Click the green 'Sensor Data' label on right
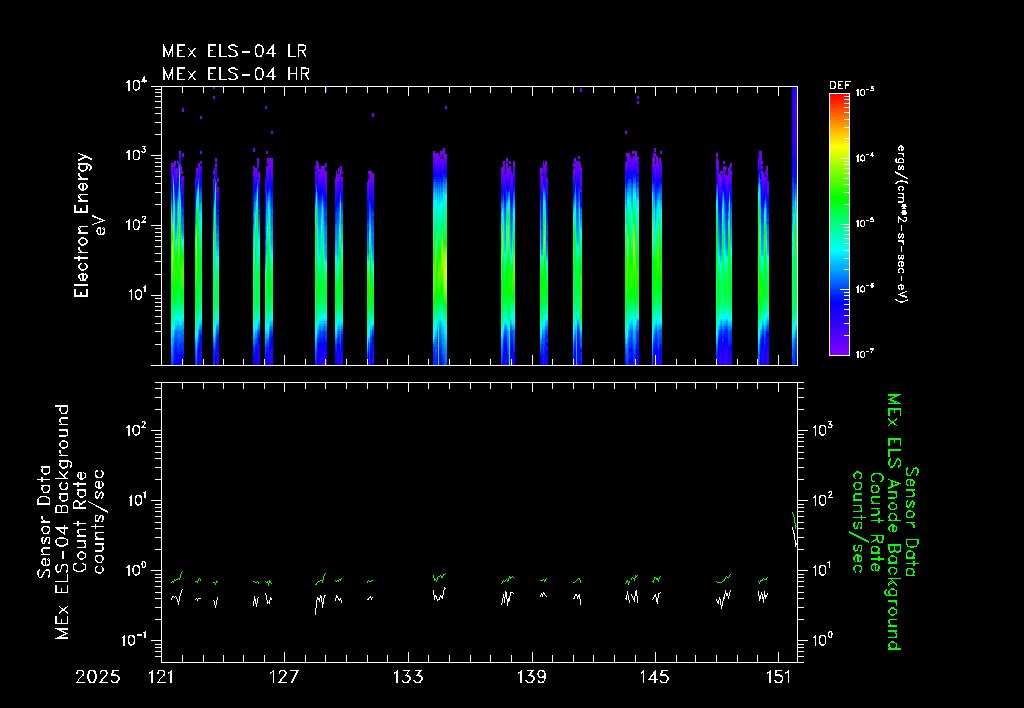1024x708 pixels. pos(912,522)
